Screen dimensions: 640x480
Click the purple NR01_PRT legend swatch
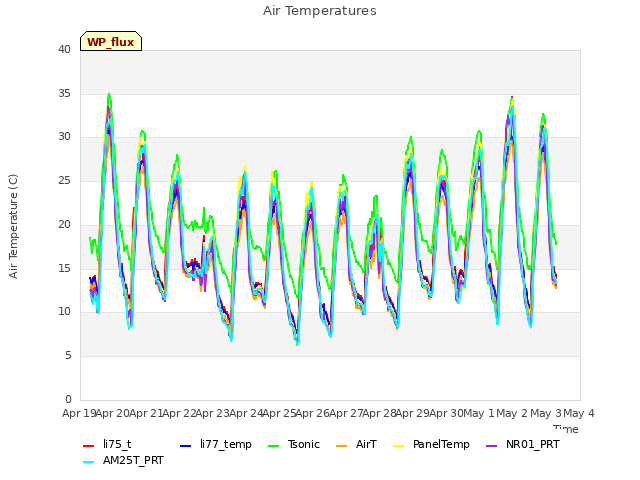pos(492,446)
